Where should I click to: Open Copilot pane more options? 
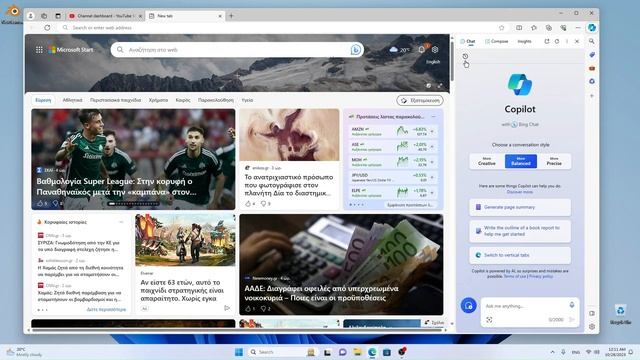point(567,41)
